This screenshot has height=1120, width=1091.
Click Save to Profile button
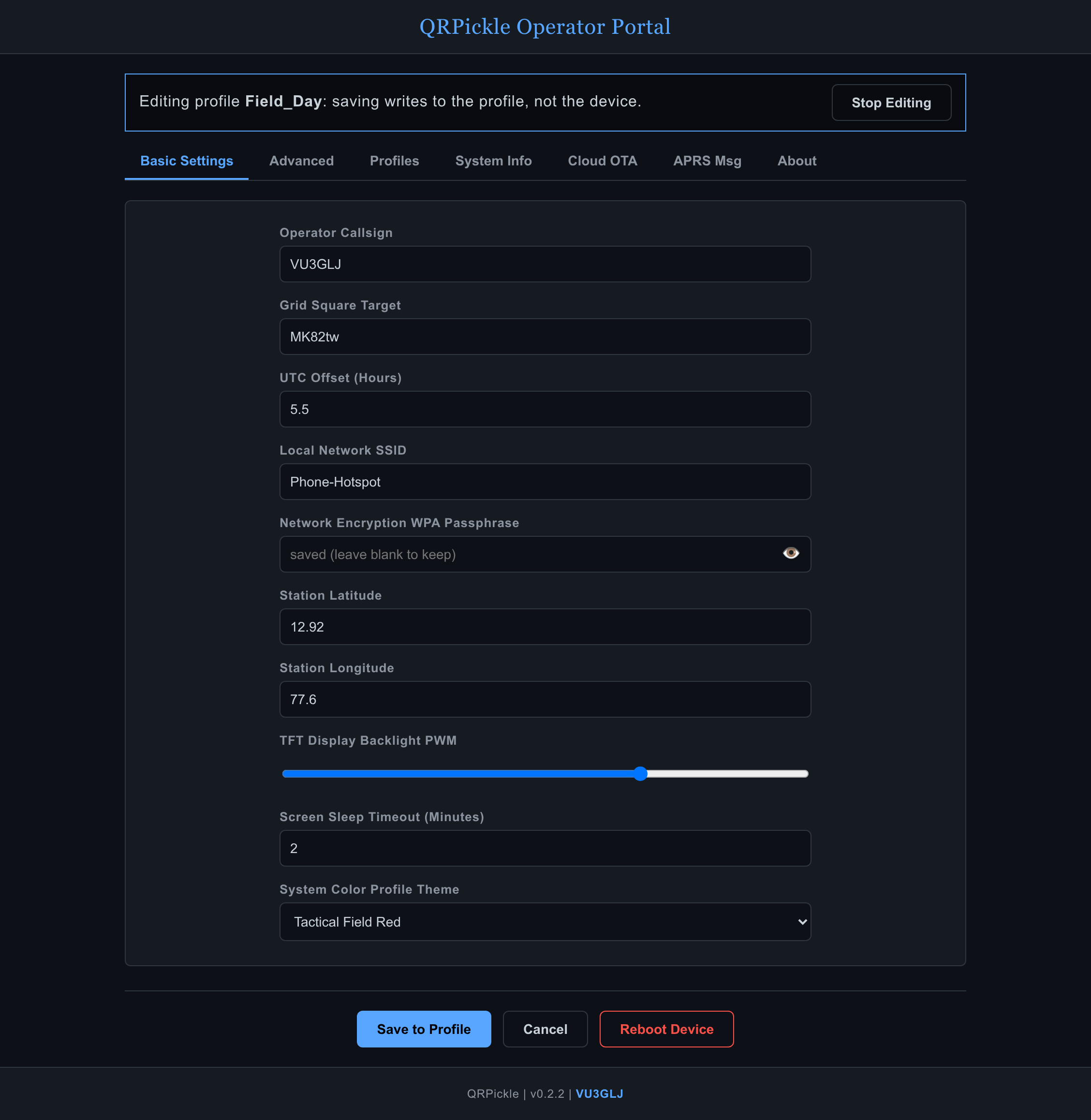click(x=424, y=1029)
